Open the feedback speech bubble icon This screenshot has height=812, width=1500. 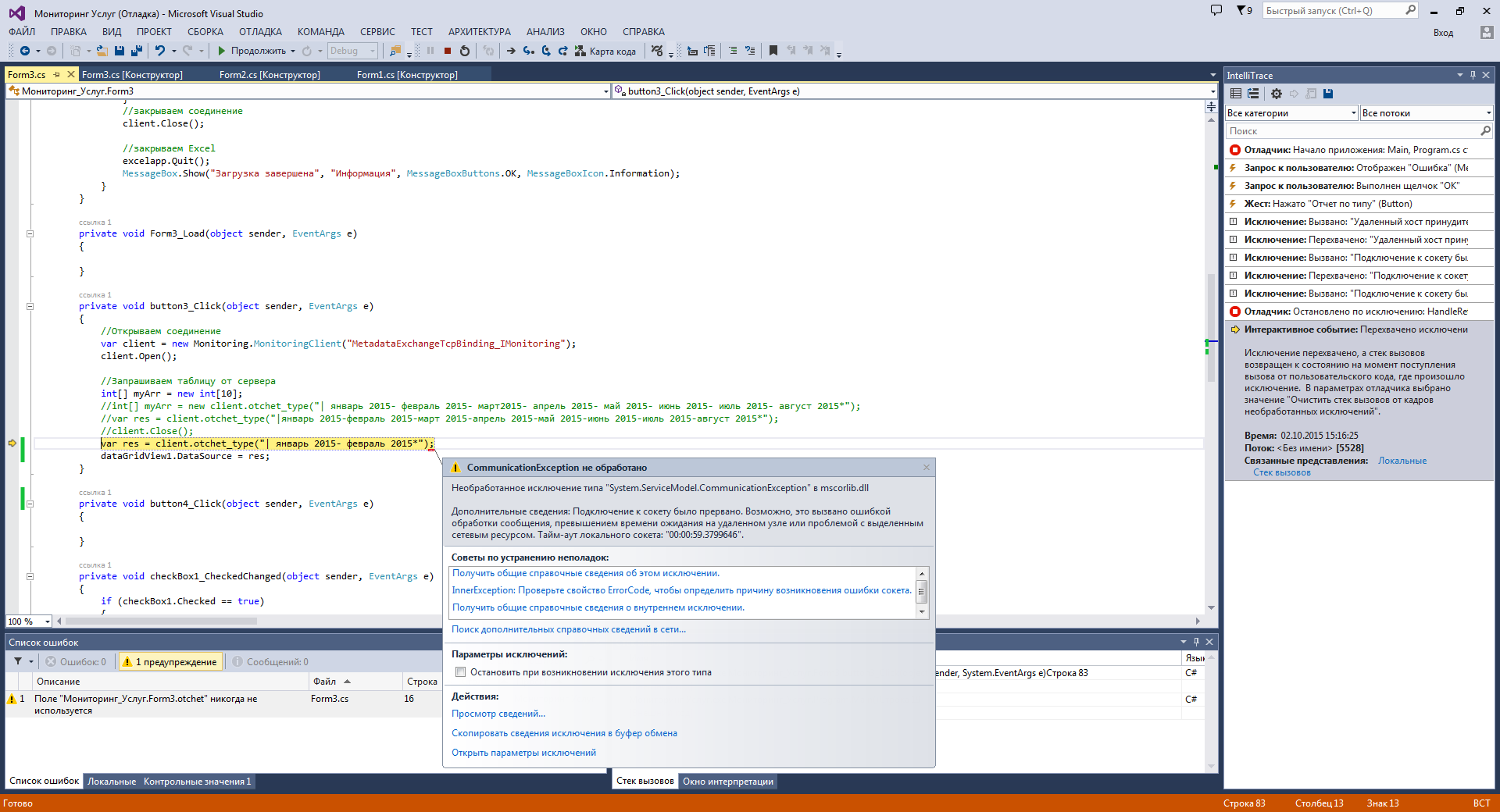1216,10
